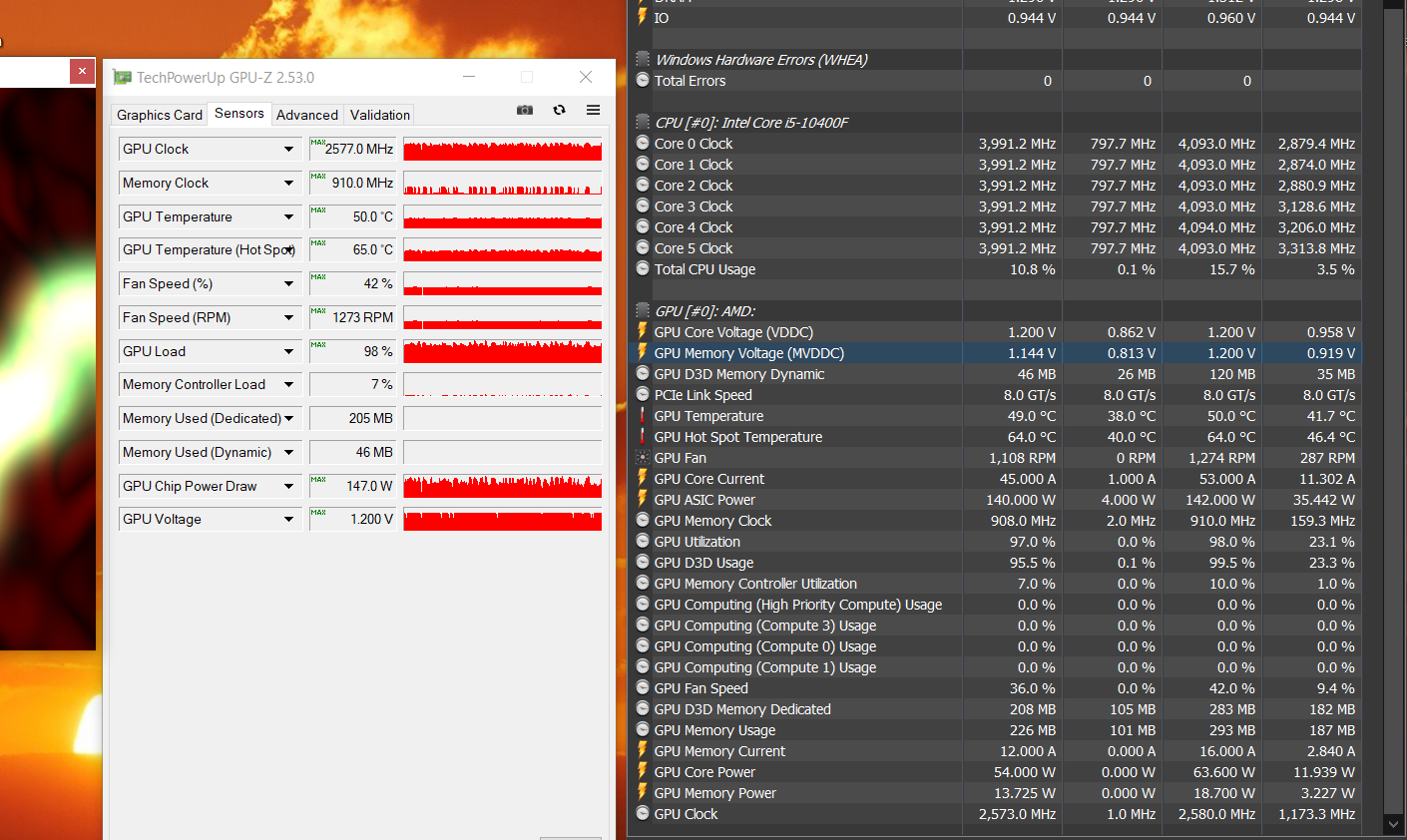This screenshot has height=840, width=1407.
Task: Click the GPU Load history graph
Action: click(x=503, y=352)
